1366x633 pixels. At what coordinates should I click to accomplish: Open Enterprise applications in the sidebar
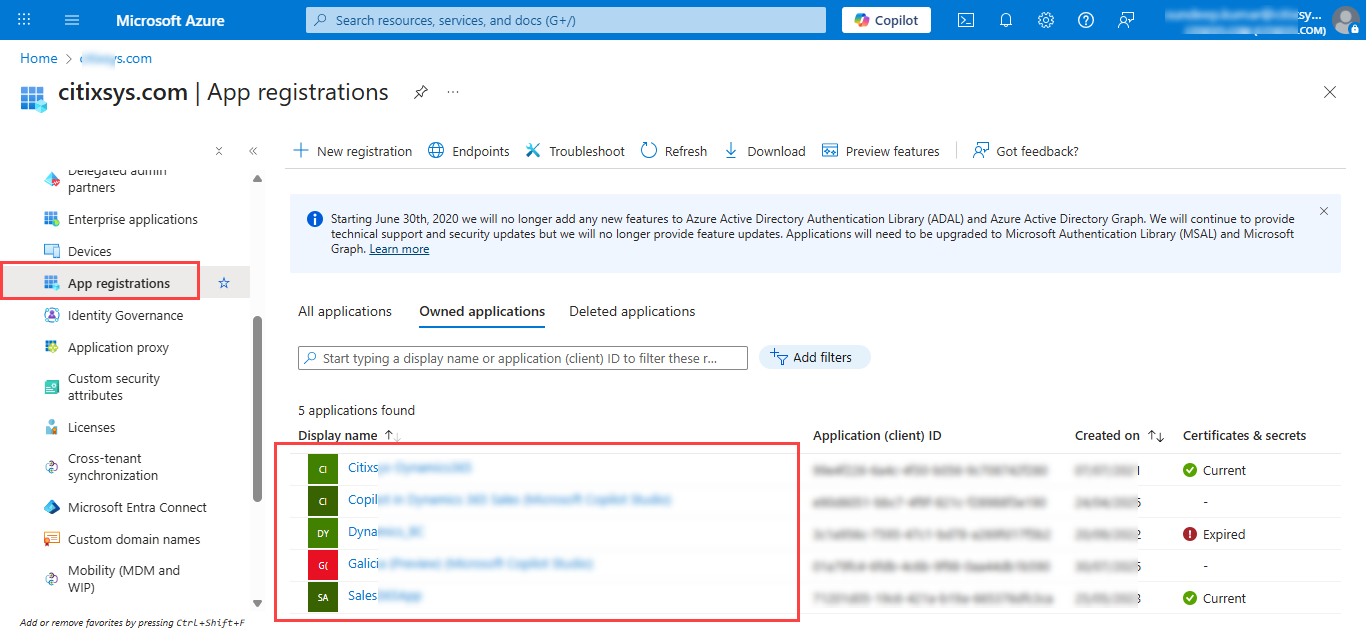pos(132,219)
